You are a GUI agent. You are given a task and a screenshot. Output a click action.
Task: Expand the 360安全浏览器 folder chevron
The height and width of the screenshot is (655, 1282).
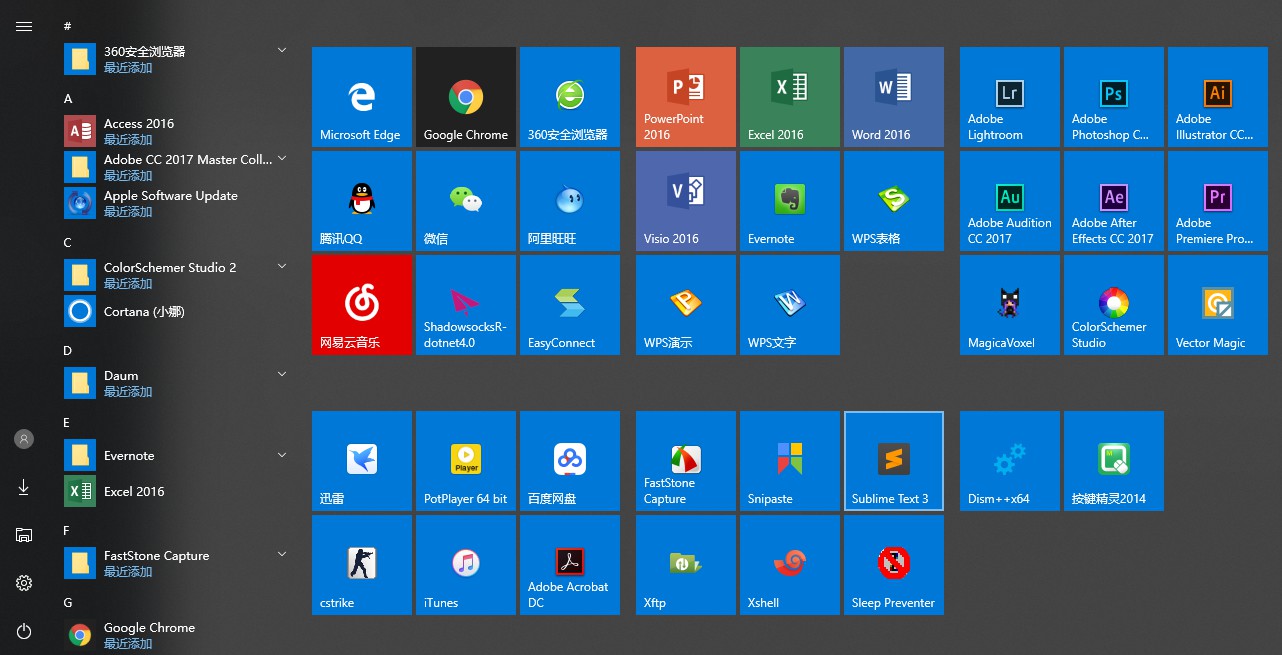pos(282,51)
